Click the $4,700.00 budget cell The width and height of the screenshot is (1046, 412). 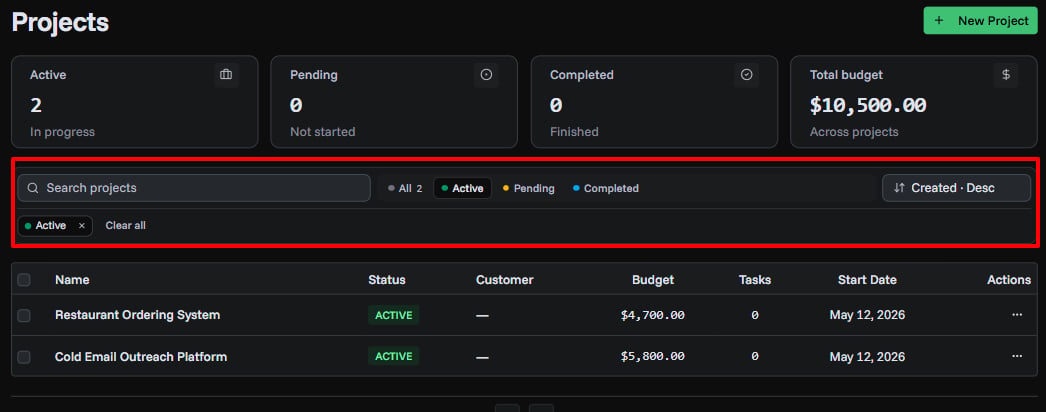click(652, 315)
